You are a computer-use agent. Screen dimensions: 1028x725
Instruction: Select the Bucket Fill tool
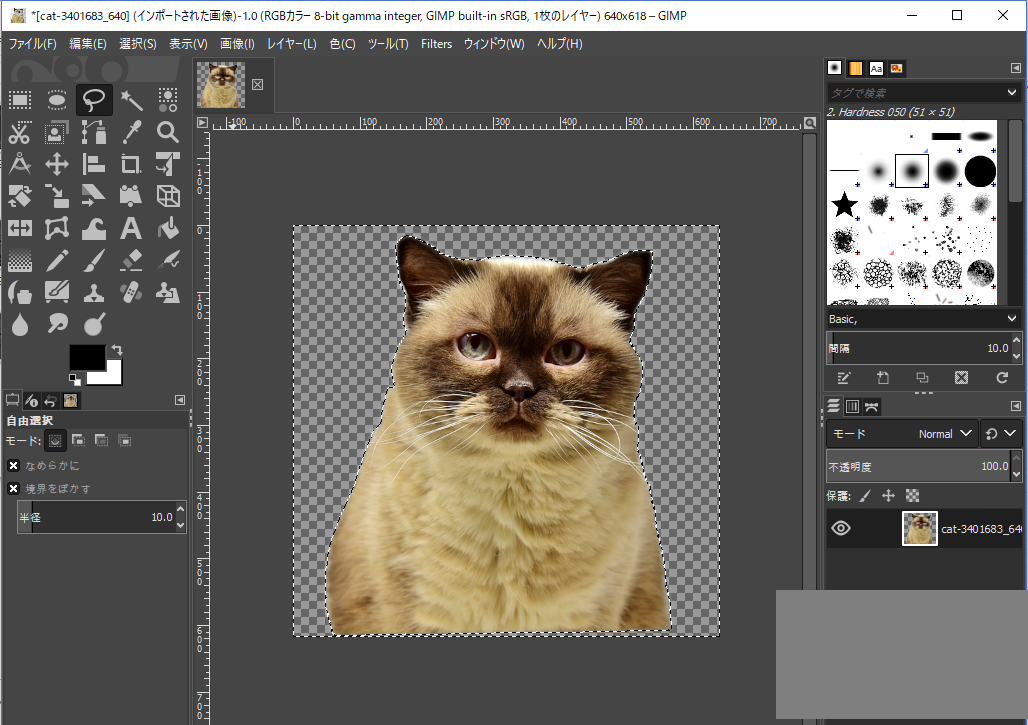tap(168, 228)
